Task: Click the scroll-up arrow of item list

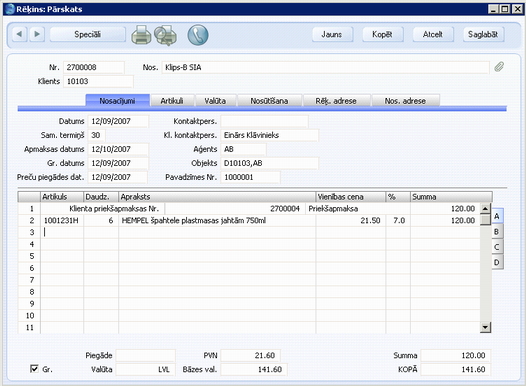Action: click(x=485, y=209)
